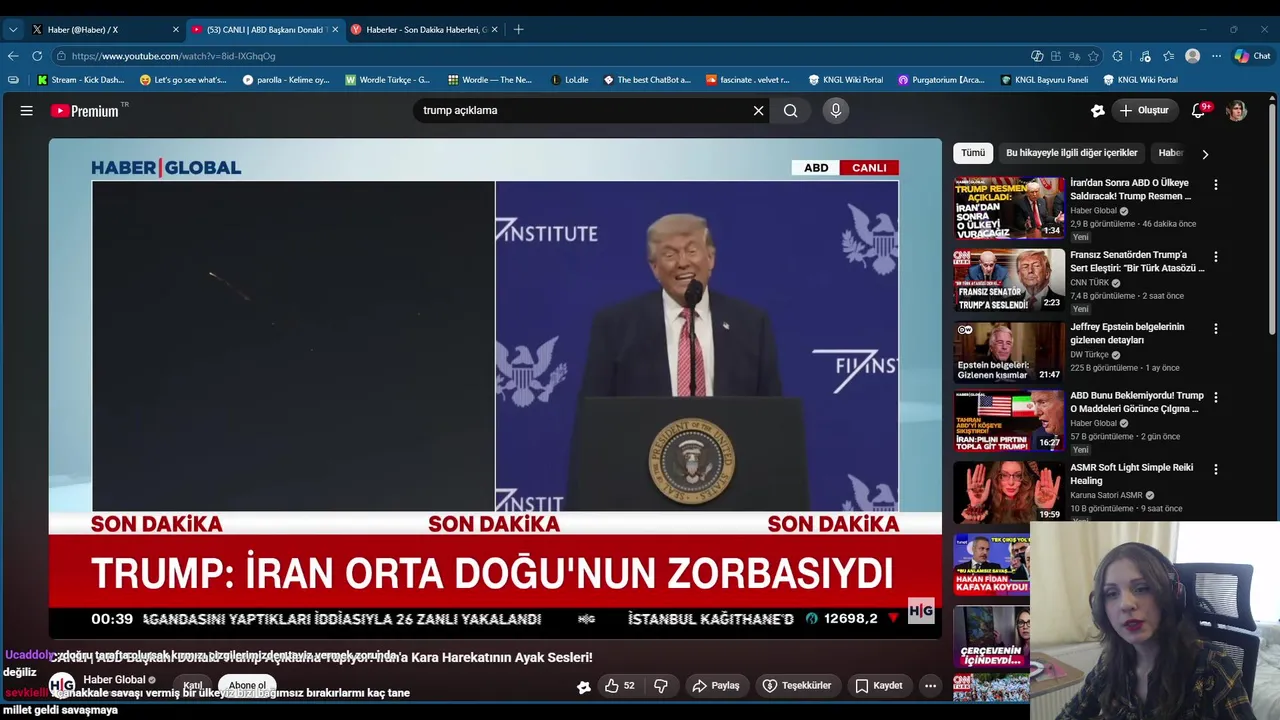1280x720 pixels.
Task: Open options for Fransız Senatörden Trump'a video
Action: tap(1215, 257)
